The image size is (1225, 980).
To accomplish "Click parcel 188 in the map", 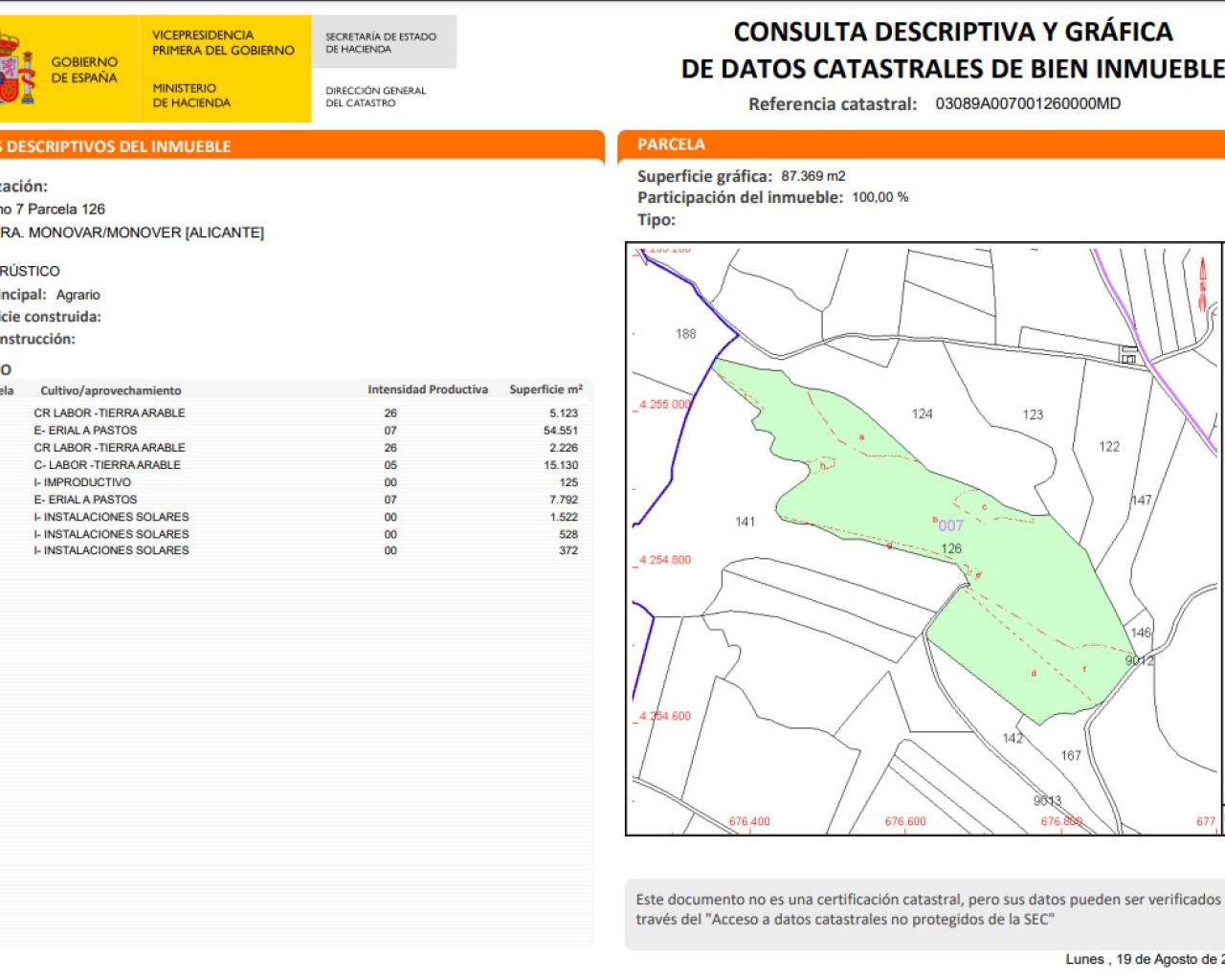I will [x=686, y=334].
